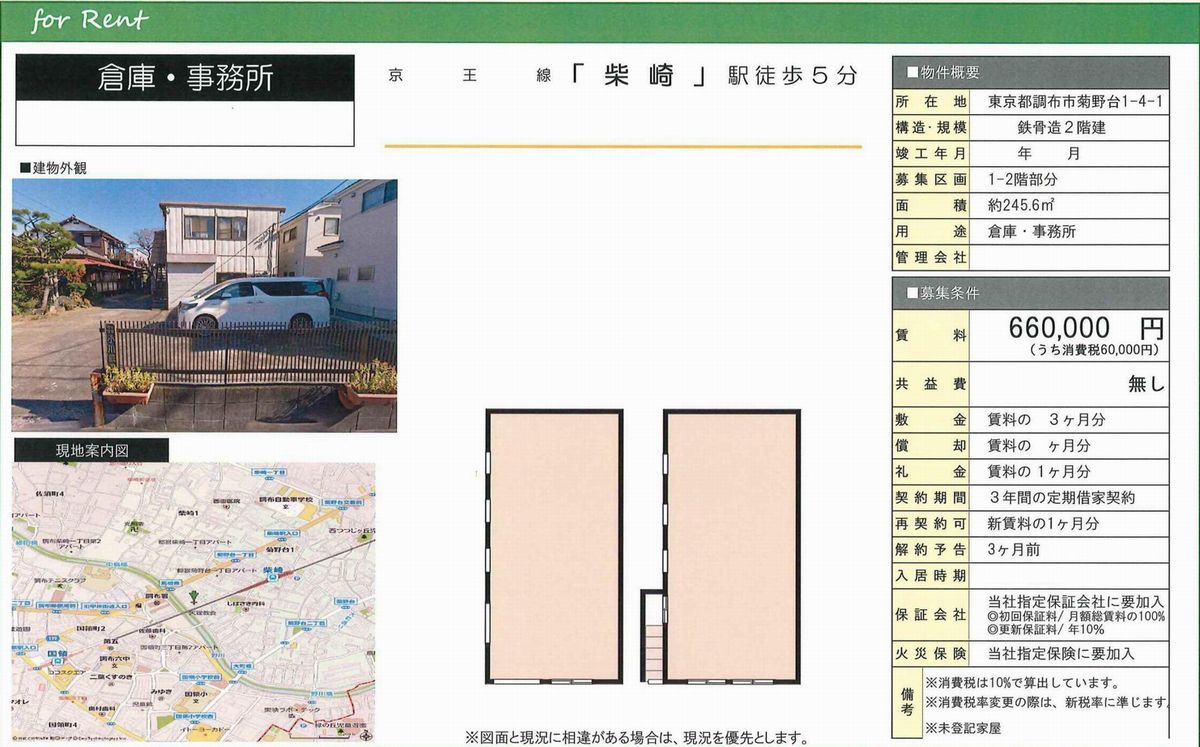Click the 現地案内図 map label
The image size is (1200, 747).
[x=91, y=450]
